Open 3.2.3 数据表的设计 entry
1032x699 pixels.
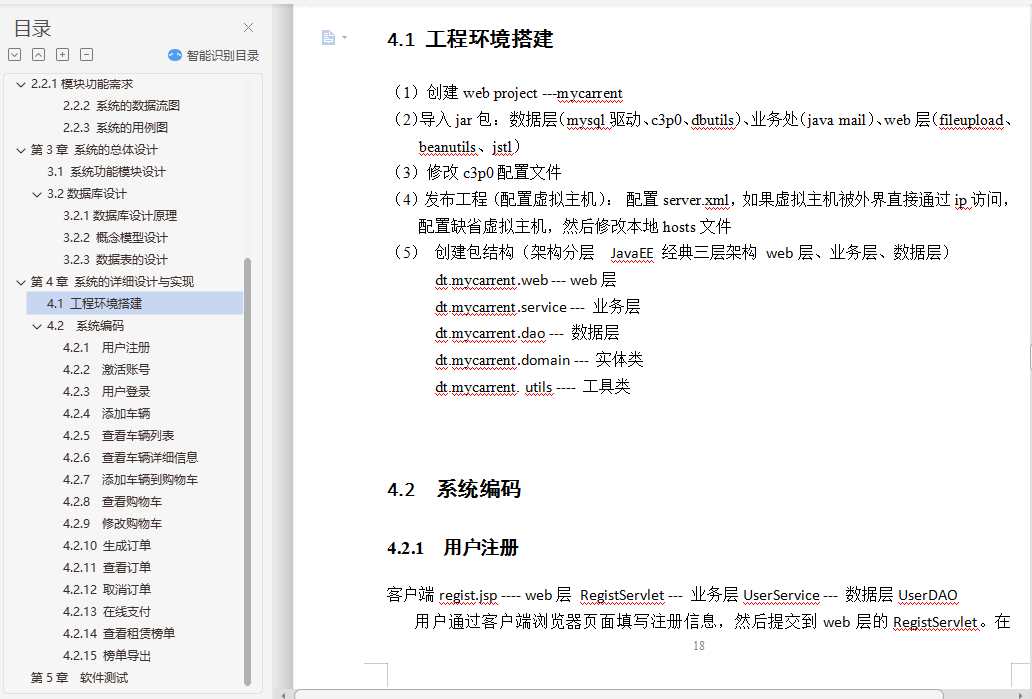click(x=115, y=260)
